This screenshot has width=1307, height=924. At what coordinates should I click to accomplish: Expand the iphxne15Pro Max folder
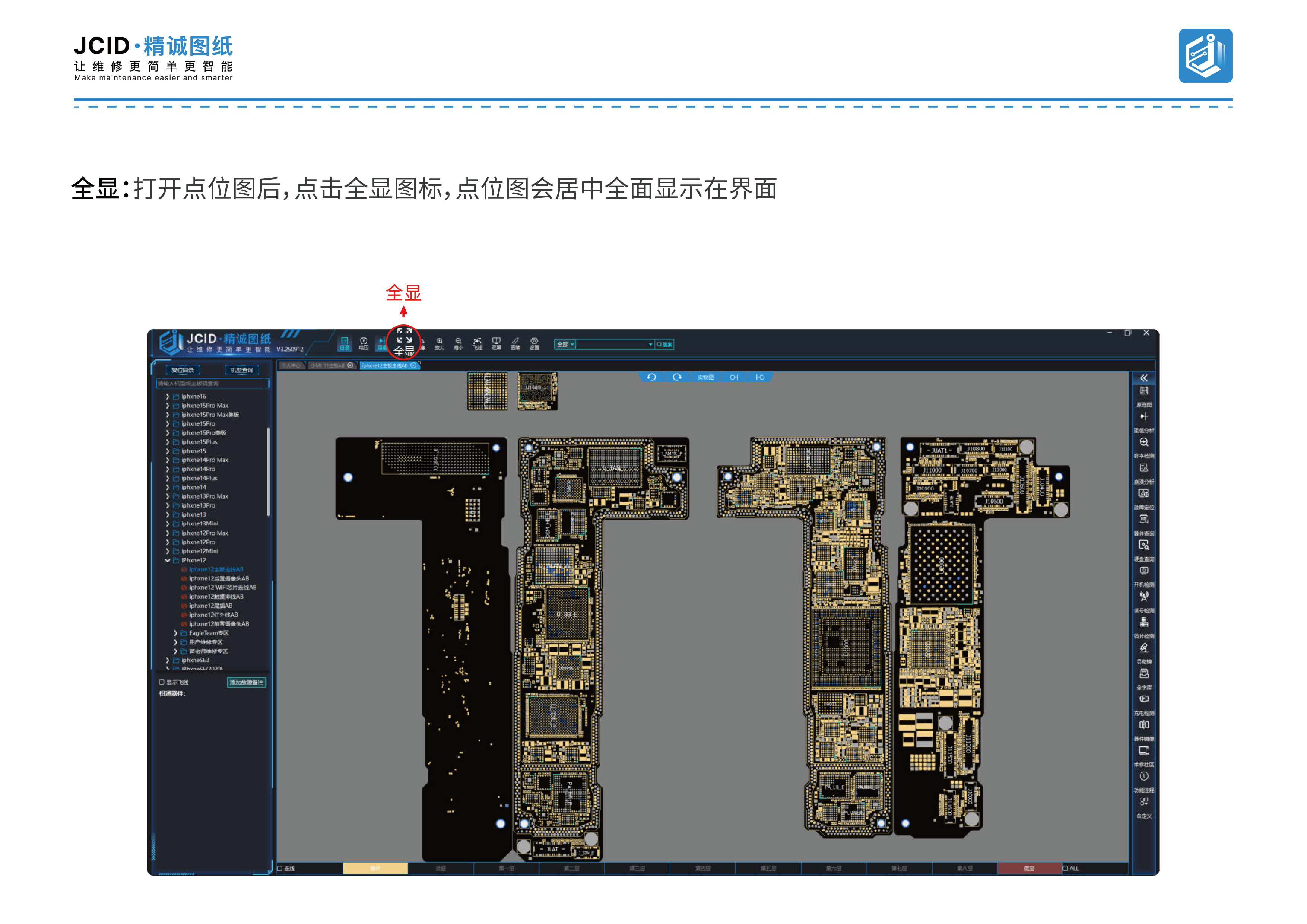[x=167, y=405]
